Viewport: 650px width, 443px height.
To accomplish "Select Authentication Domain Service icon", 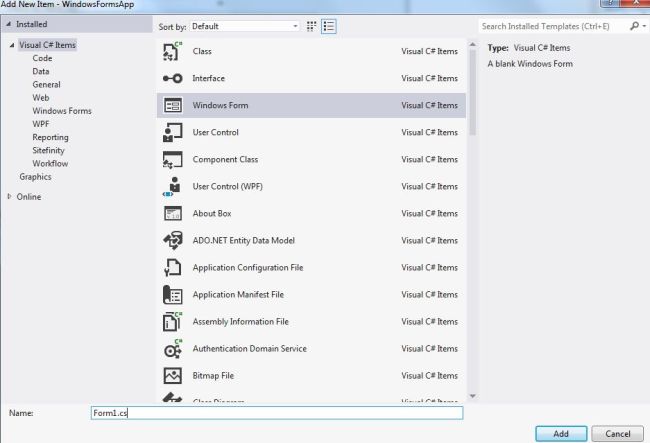I will click(x=172, y=348).
